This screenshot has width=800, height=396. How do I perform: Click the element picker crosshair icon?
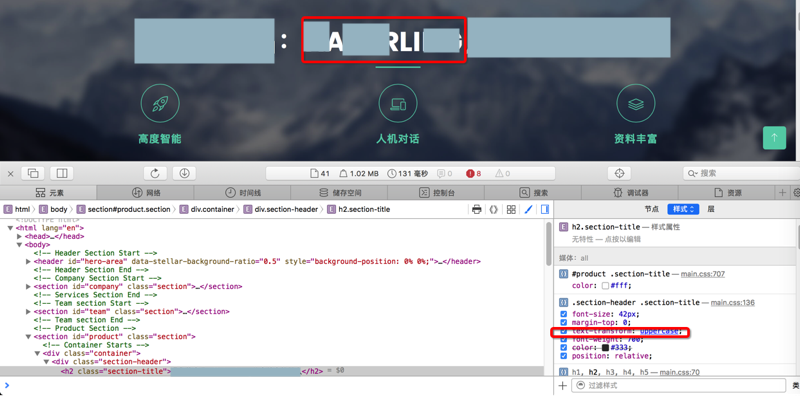coord(620,174)
